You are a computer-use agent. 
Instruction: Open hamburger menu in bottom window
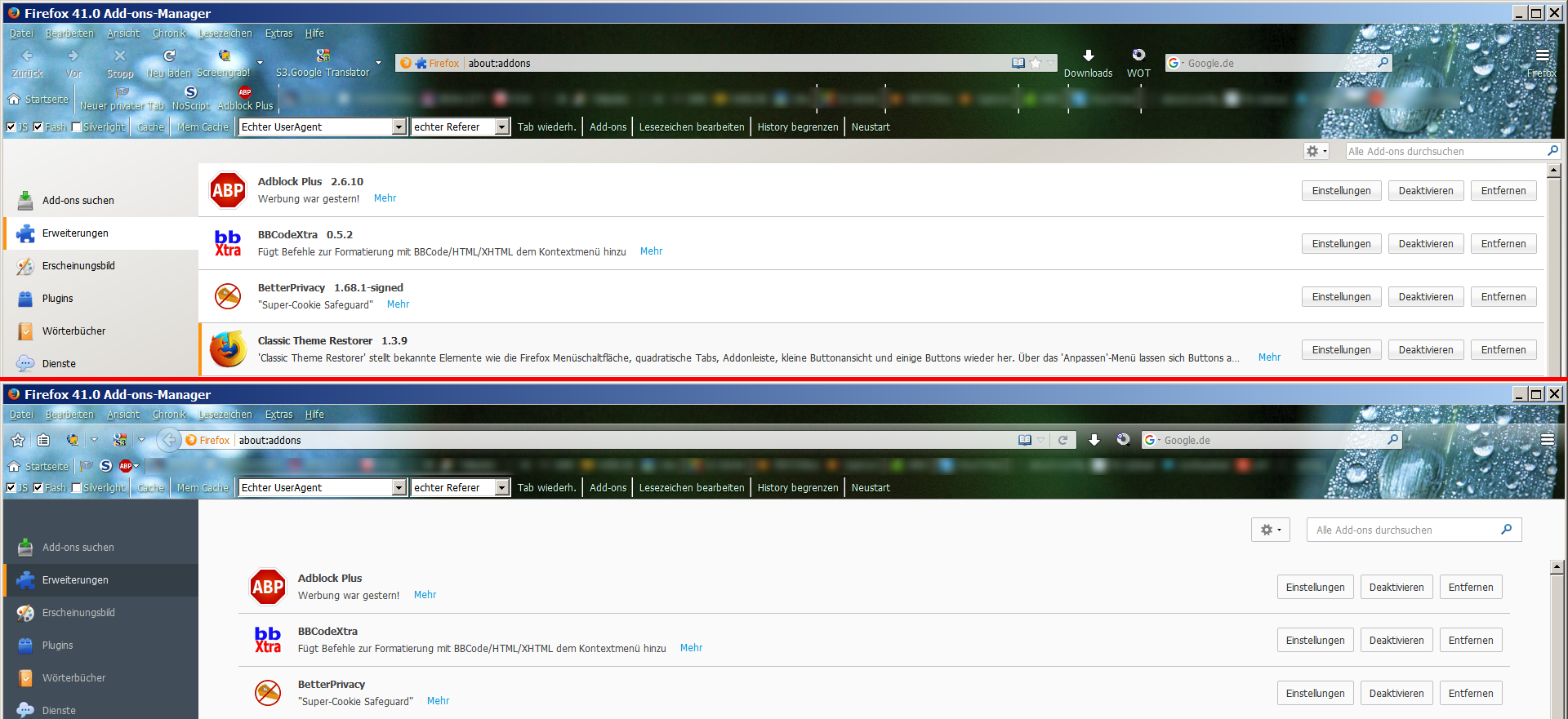pyautogui.click(x=1547, y=440)
